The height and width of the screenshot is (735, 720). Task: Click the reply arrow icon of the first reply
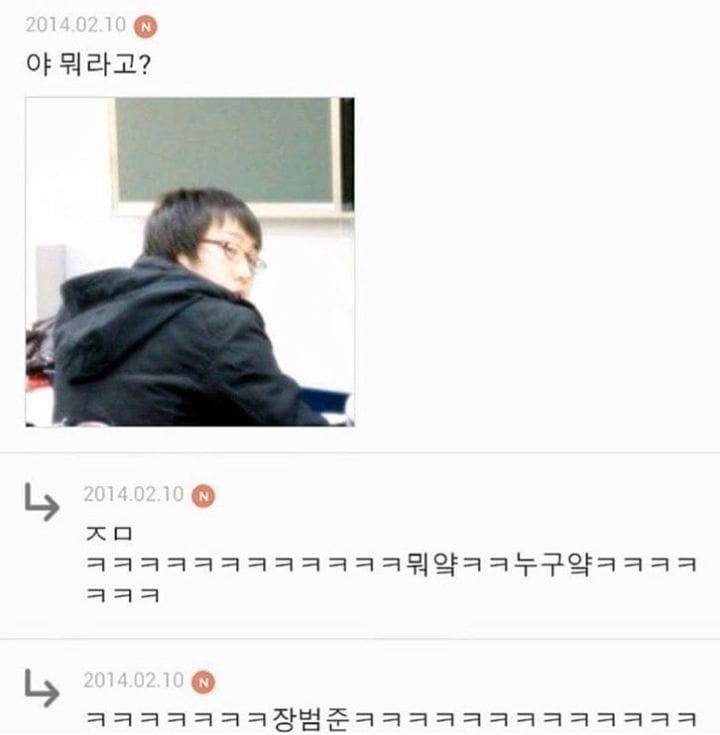tap(42, 502)
